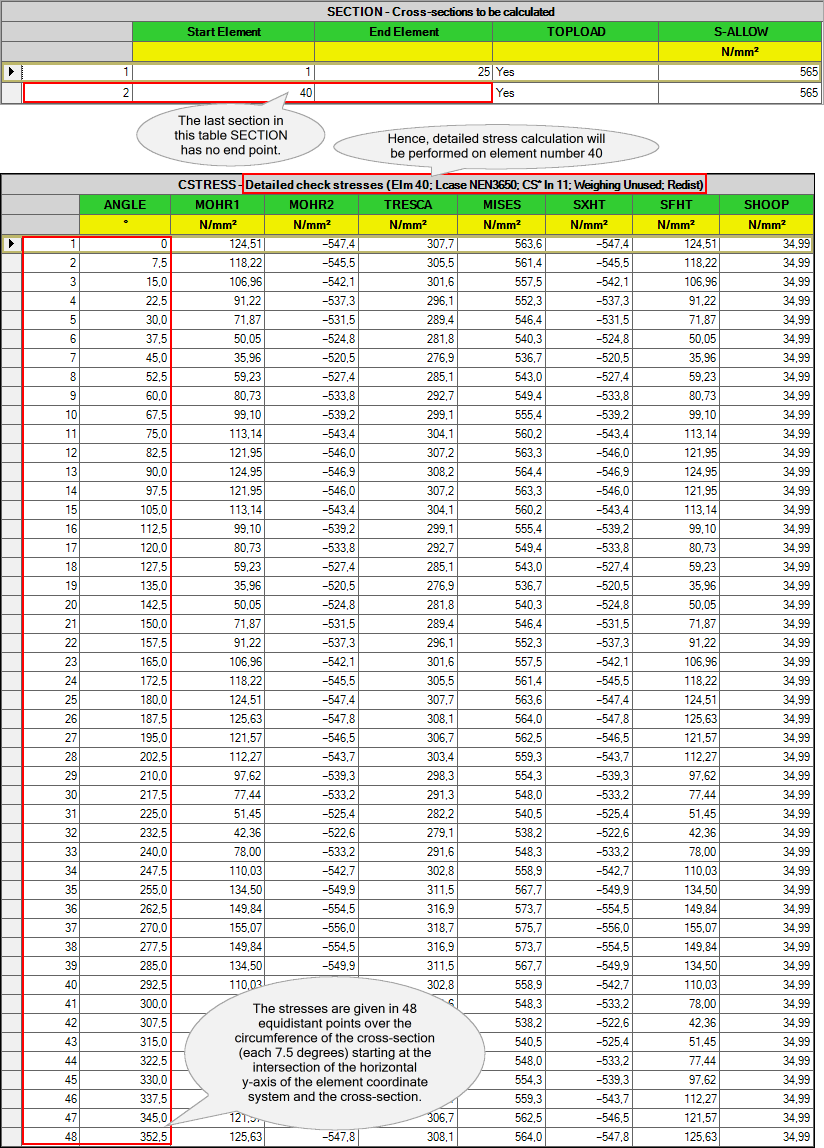This screenshot has height=1148, width=824.
Task: Click row number 48 in the CSTRESS table
Action: (50, 1136)
